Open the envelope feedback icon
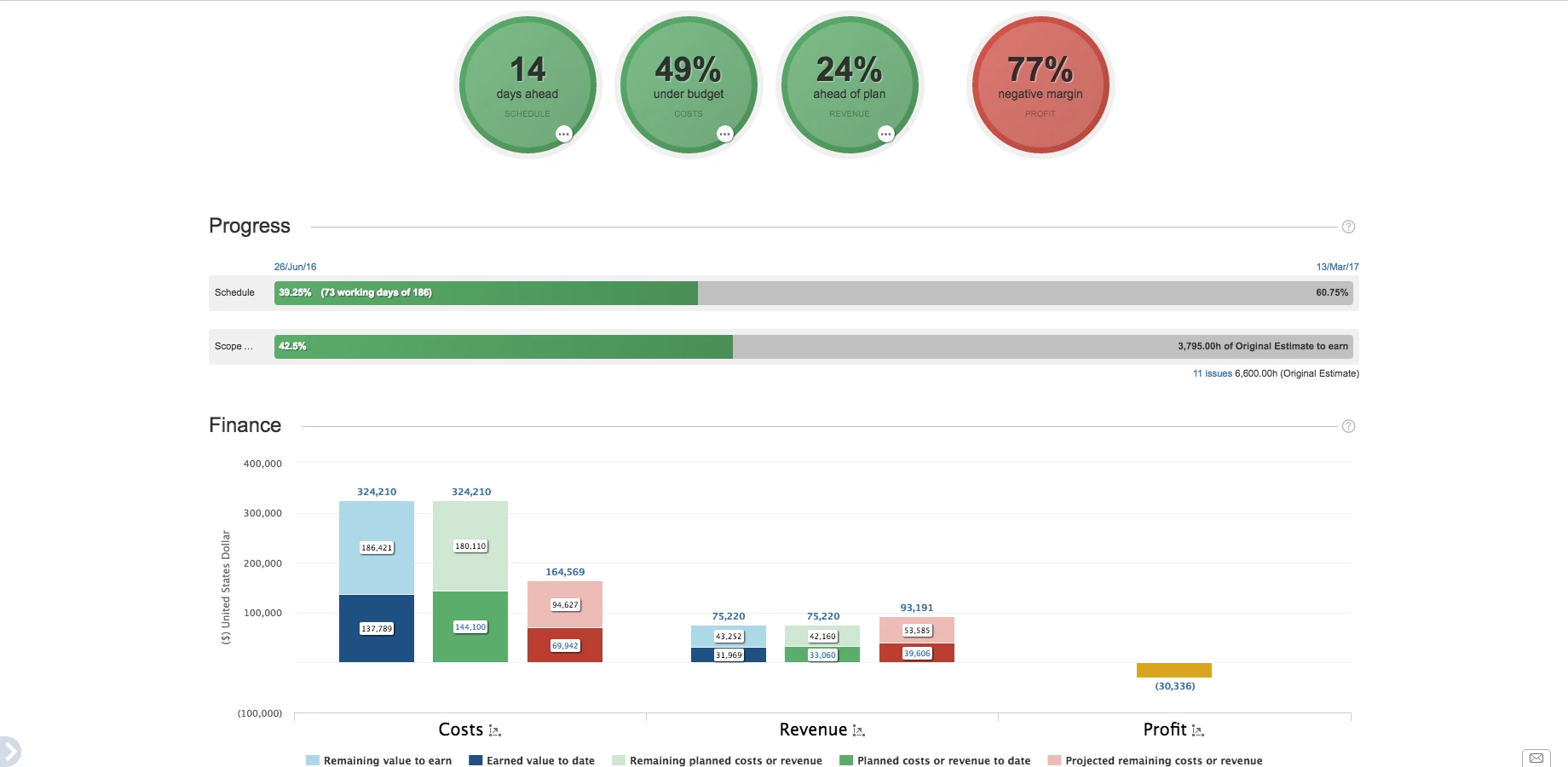 click(1536, 758)
